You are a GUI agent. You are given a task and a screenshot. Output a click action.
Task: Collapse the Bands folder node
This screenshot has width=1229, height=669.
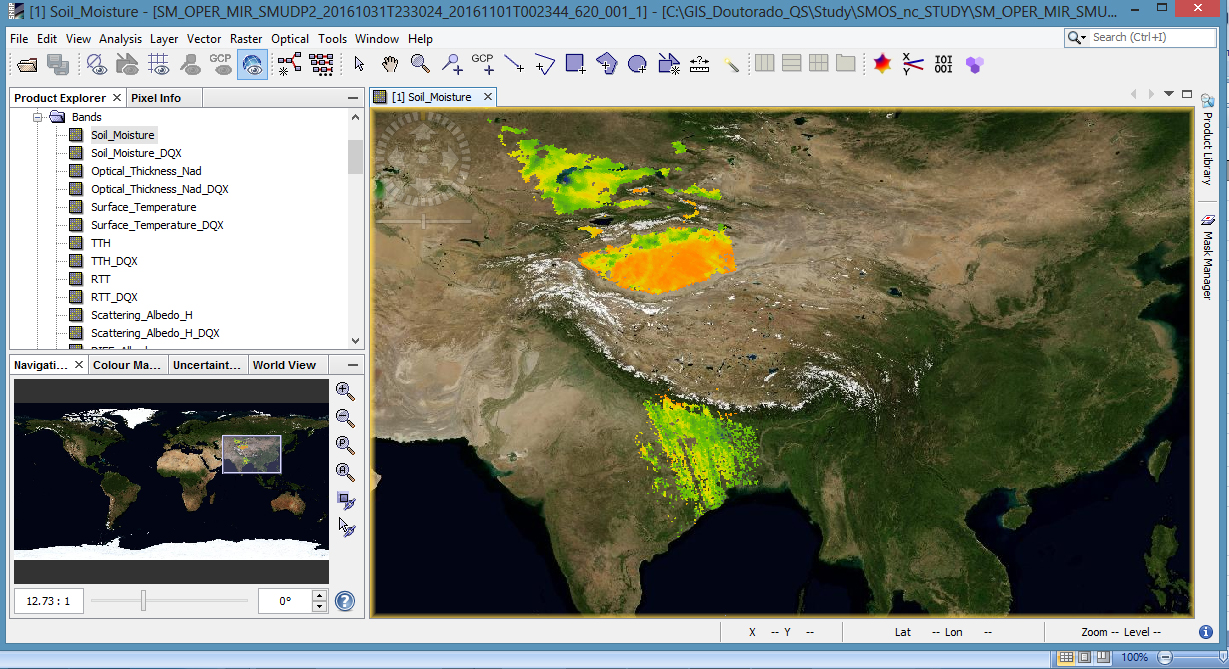coord(39,117)
